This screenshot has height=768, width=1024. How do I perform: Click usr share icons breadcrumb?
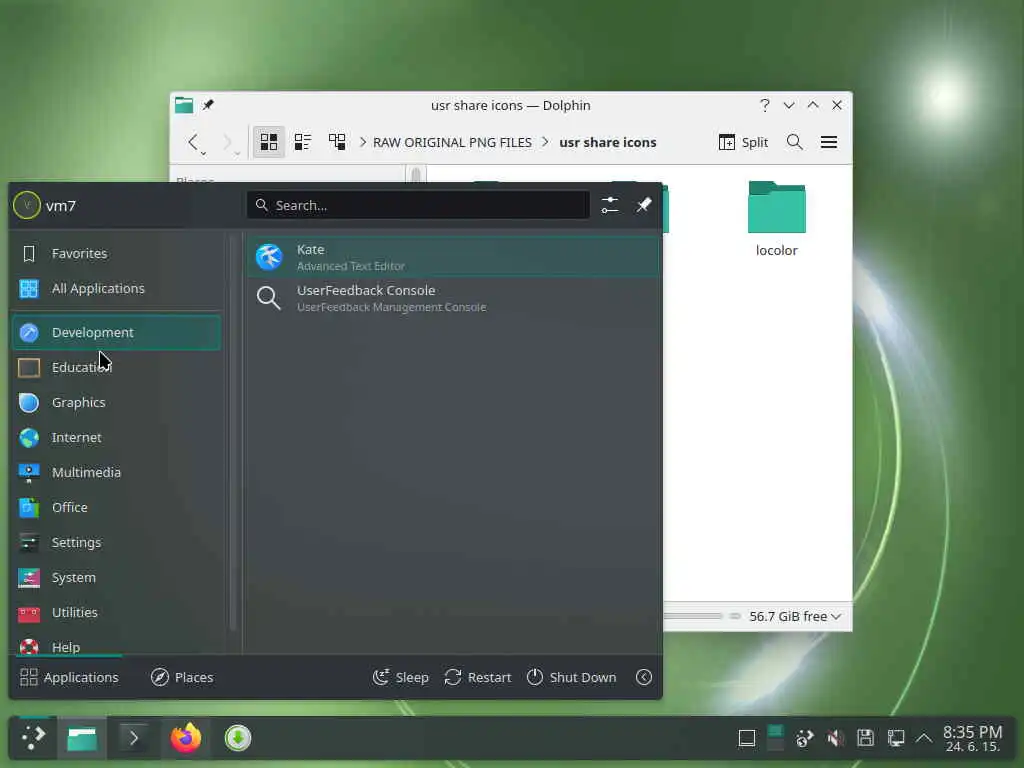pos(607,142)
